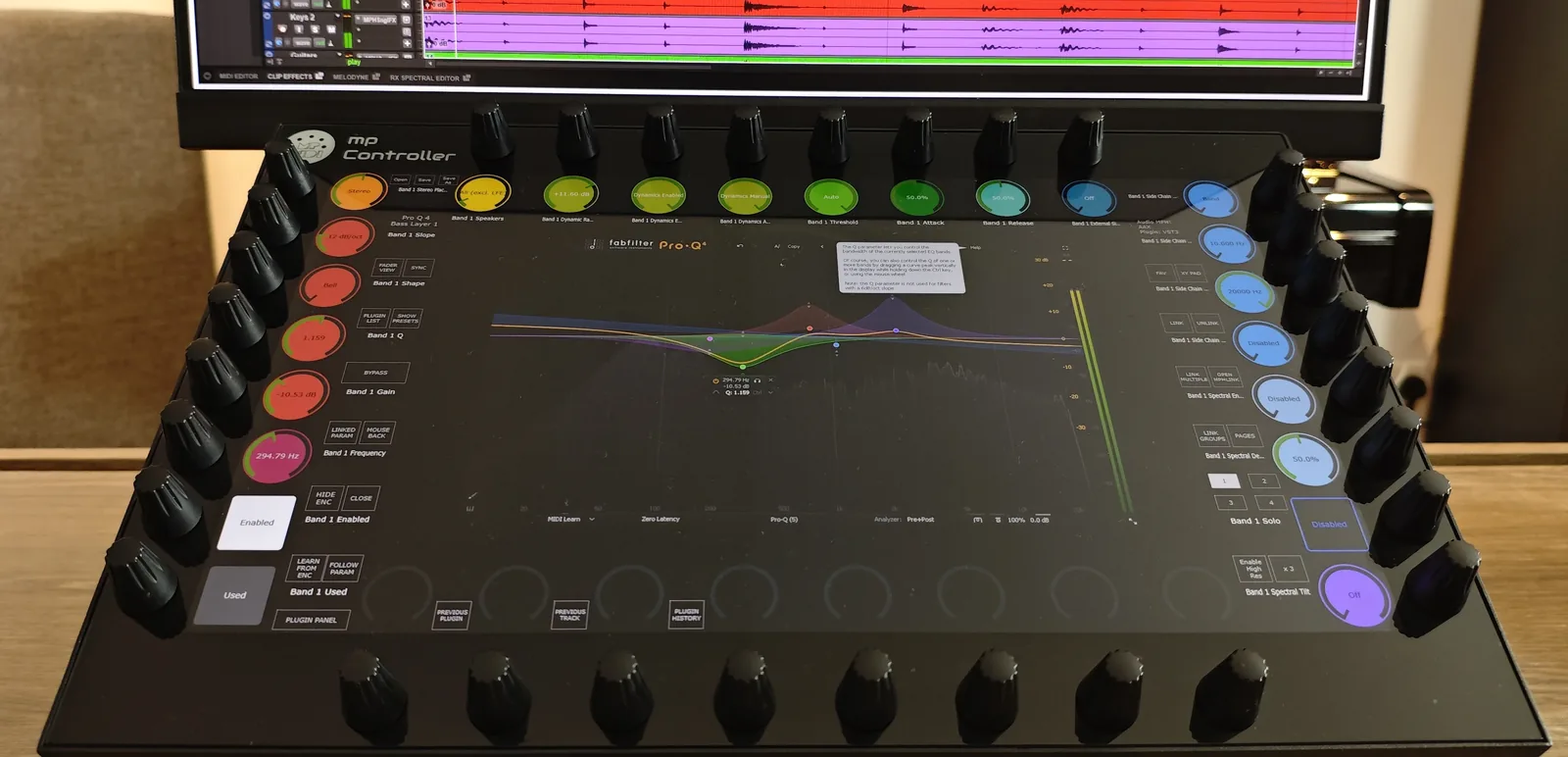Tap LEARN FROM ENC button

pyautogui.click(x=307, y=569)
